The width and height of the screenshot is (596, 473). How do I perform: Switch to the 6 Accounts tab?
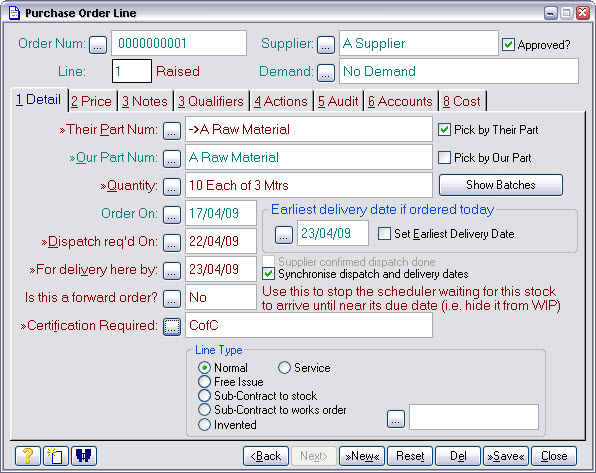(400, 102)
